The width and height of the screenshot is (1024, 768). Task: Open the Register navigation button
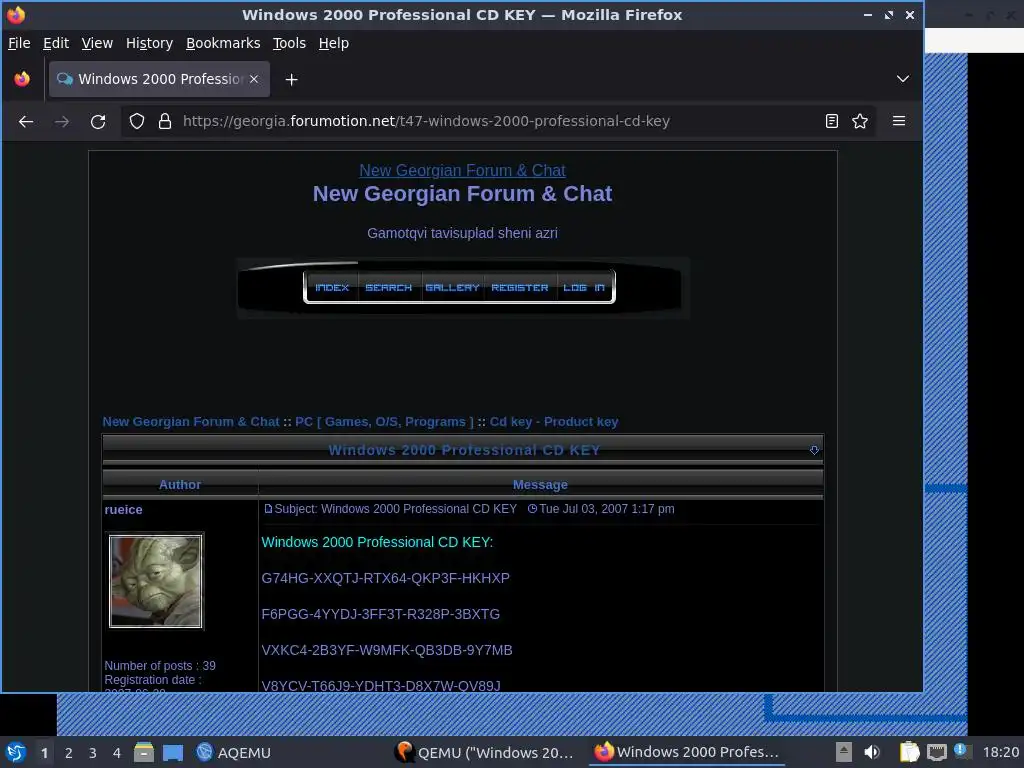click(520, 287)
